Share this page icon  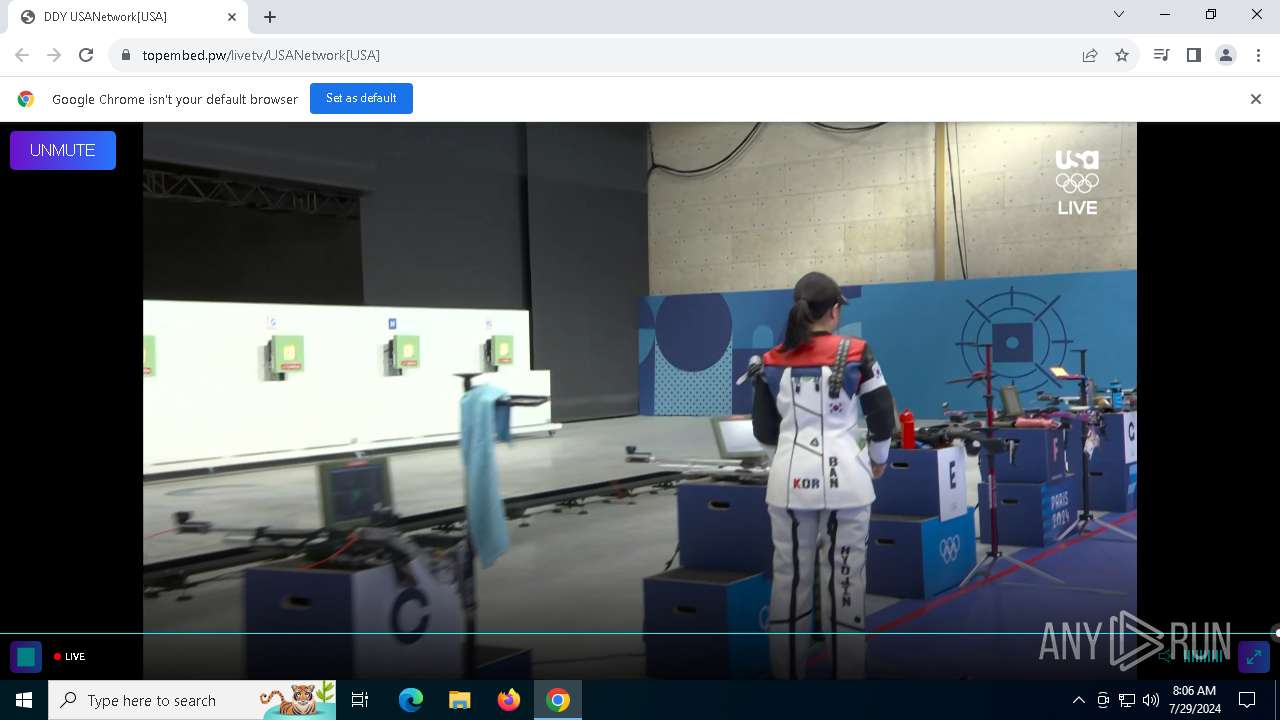click(1090, 55)
